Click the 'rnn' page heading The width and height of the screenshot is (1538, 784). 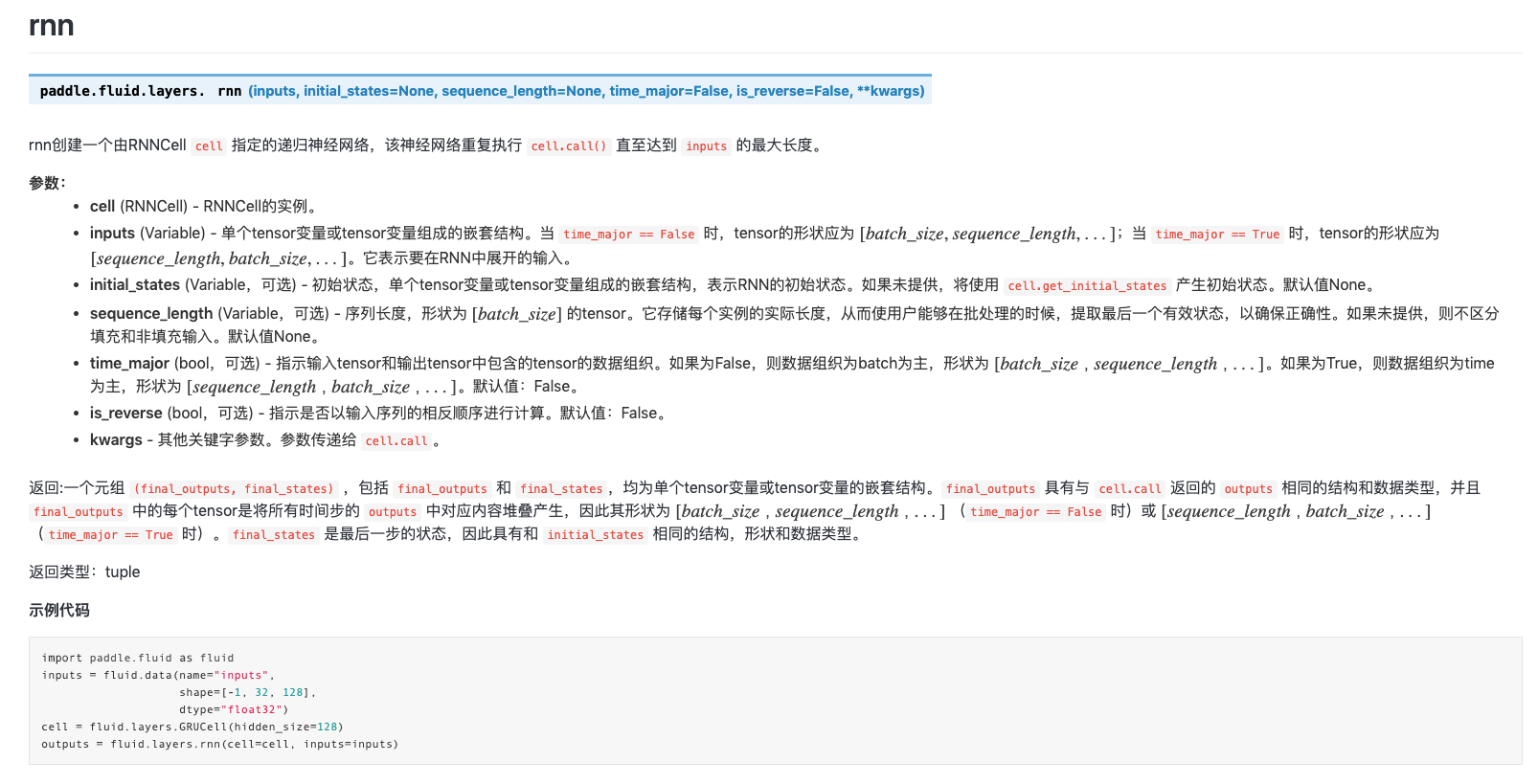[52, 25]
